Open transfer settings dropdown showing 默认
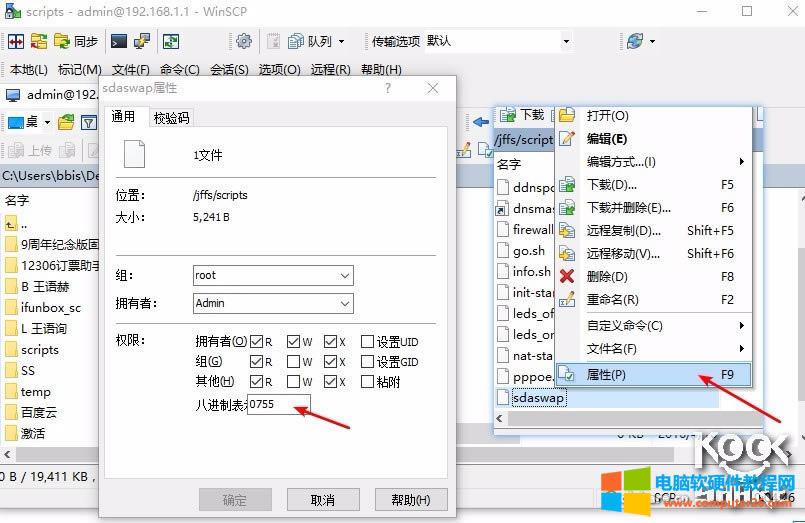Viewport: 805px width, 523px height. pos(565,41)
